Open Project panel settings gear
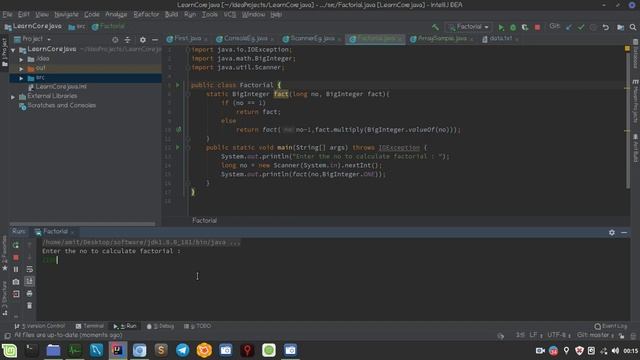 click(x=142, y=40)
